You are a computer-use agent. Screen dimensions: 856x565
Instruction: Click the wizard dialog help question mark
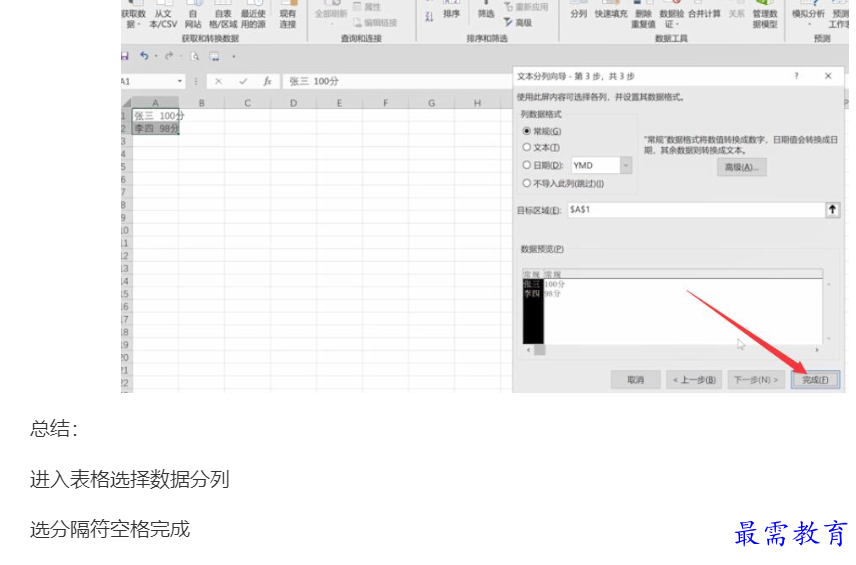[x=796, y=76]
